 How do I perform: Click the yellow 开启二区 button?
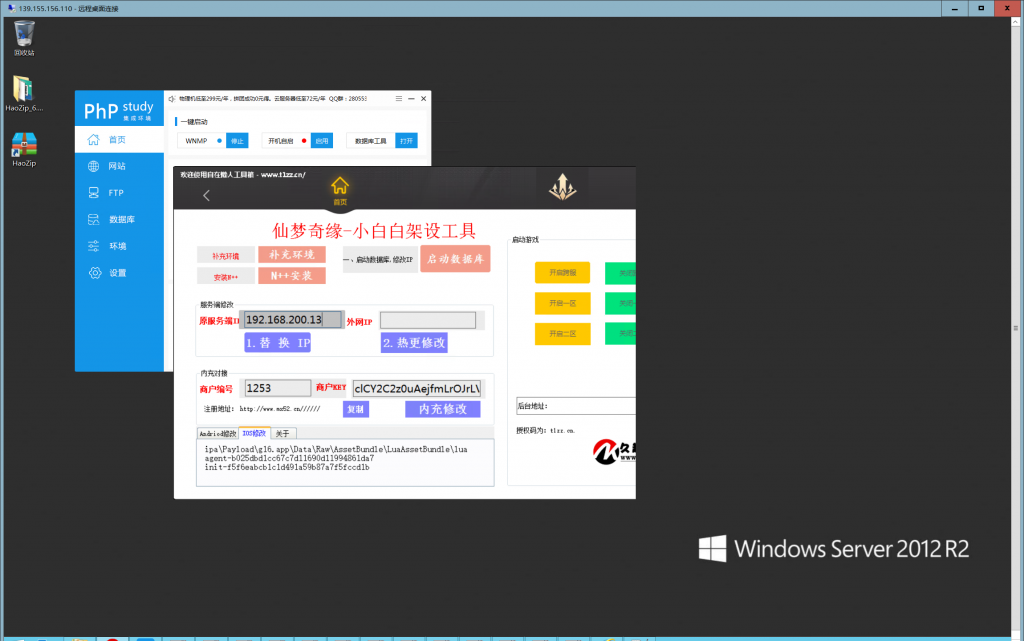(562, 334)
